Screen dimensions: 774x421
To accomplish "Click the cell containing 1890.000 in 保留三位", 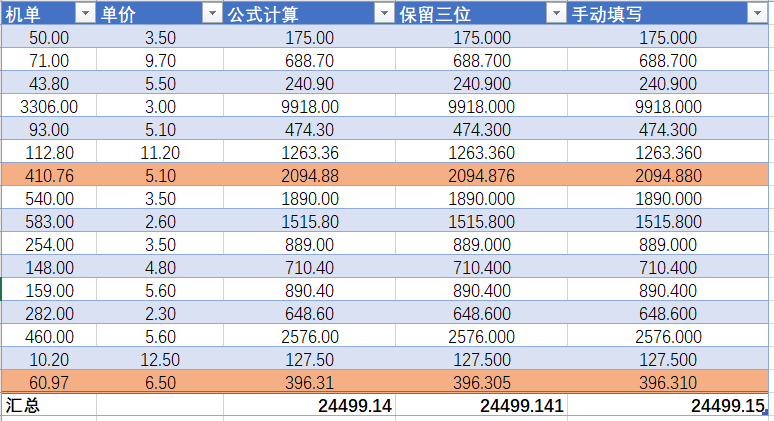I will coord(481,198).
